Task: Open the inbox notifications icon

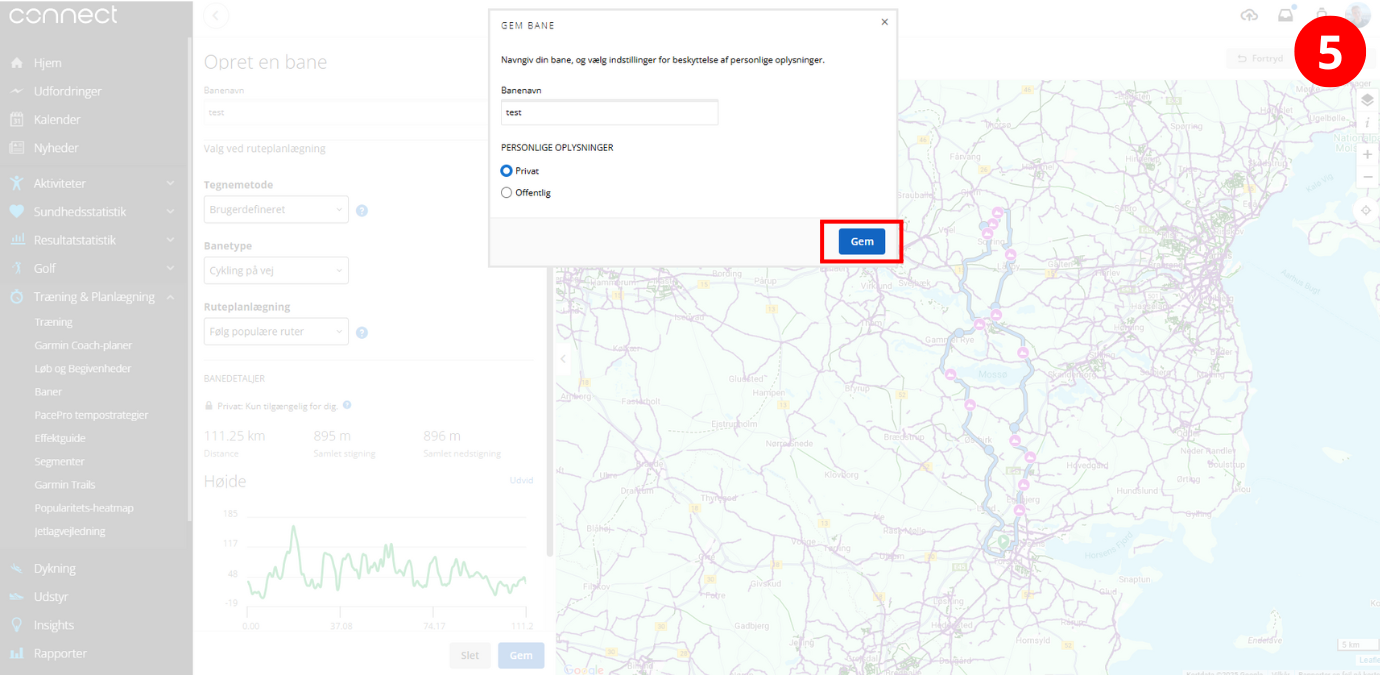Action: [1285, 15]
